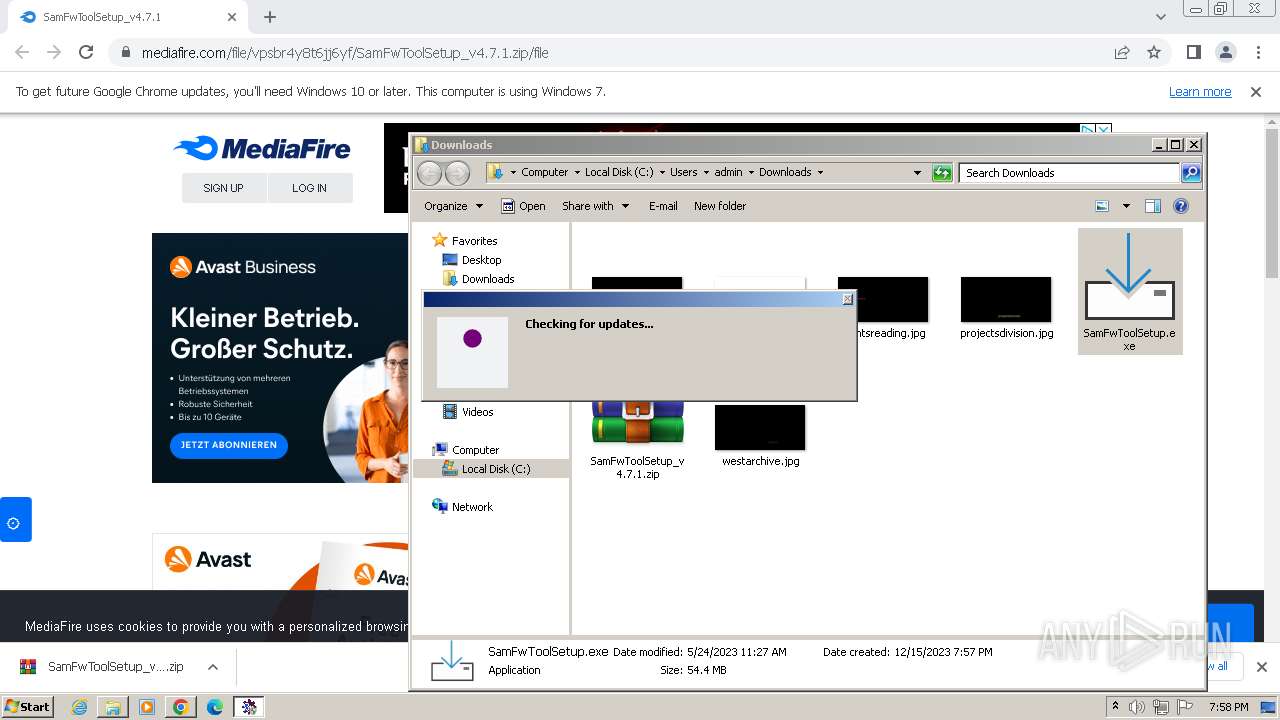Open the Windows Start menu
This screenshot has height=720, width=1280.
(28, 706)
